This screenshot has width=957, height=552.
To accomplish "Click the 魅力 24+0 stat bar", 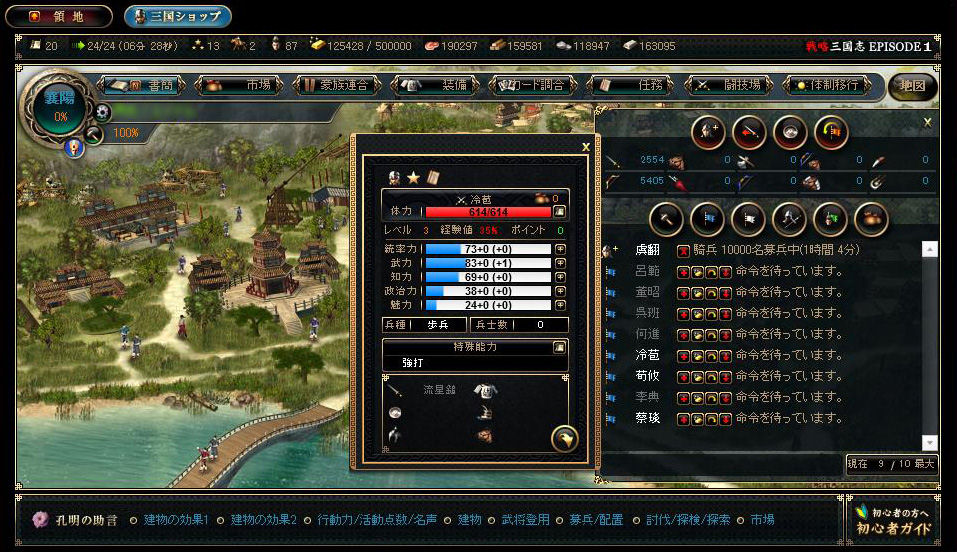I will [488, 305].
